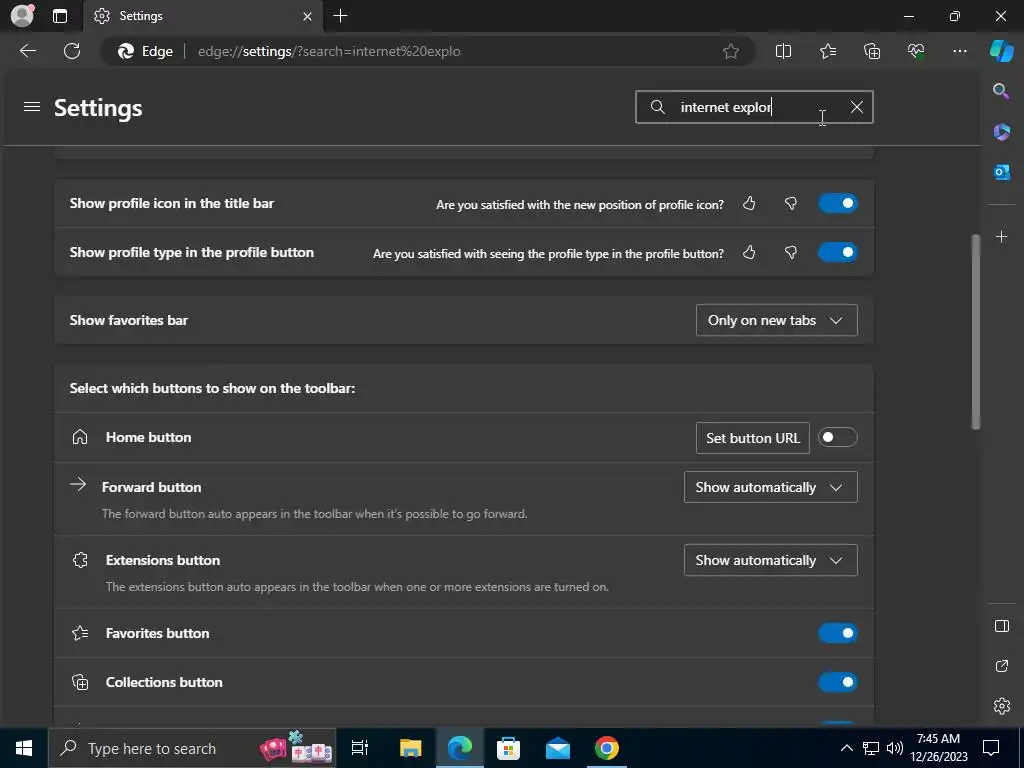Show hidden system tray icons
Viewport: 1024px width, 768px height.
846,748
